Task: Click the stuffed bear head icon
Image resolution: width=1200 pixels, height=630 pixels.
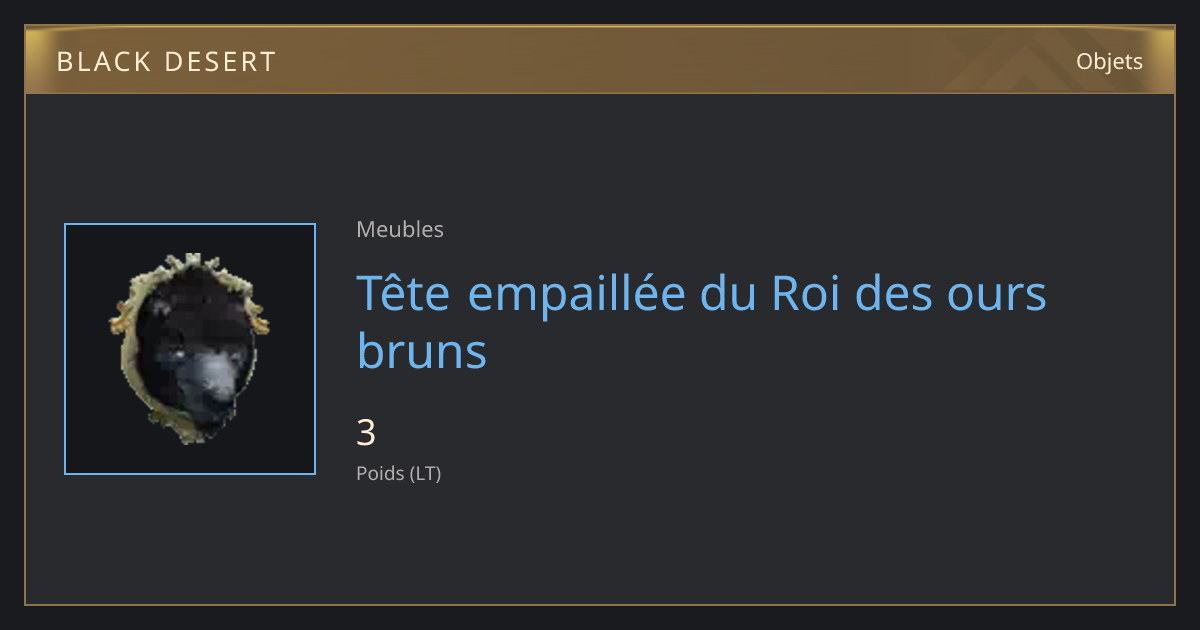Action: point(189,349)
